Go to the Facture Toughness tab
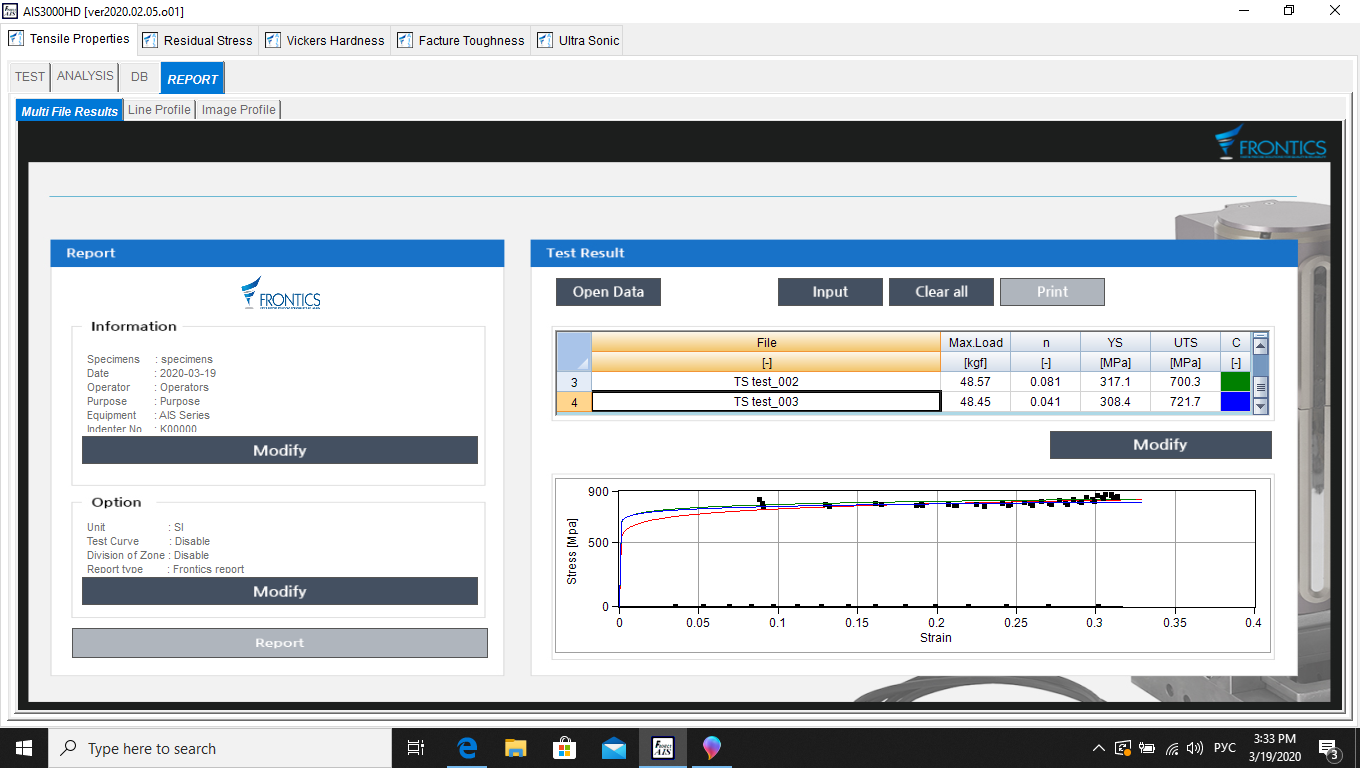 (460, 40)
